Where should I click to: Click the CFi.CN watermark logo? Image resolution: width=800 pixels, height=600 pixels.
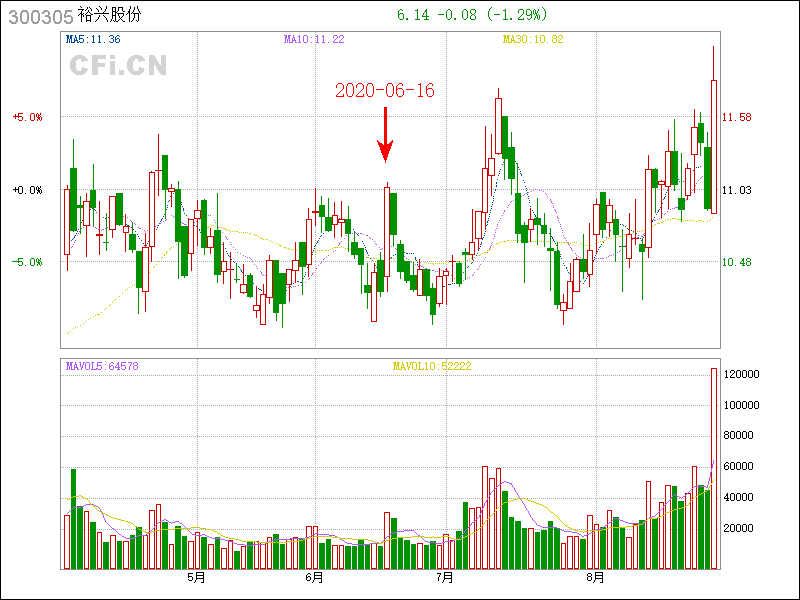coord(117,66)
